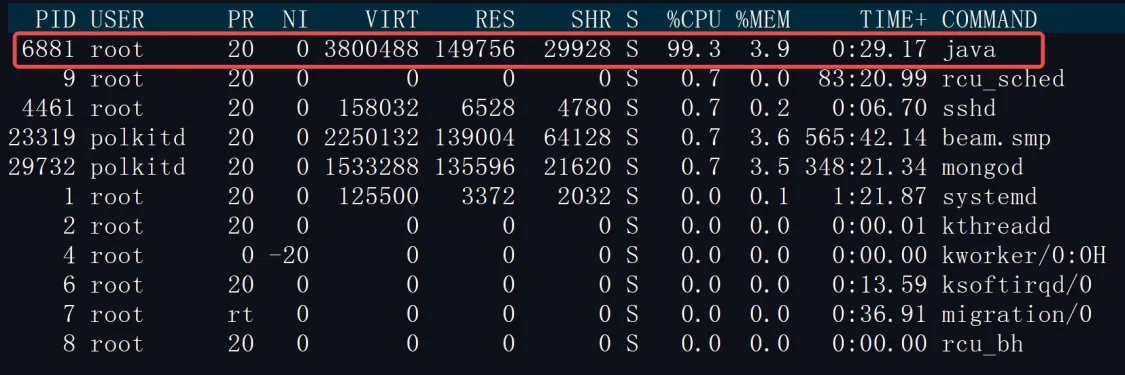Click the VIRT column header
The height and width of the screenshot is (375, 1125).
pos(392,19)
